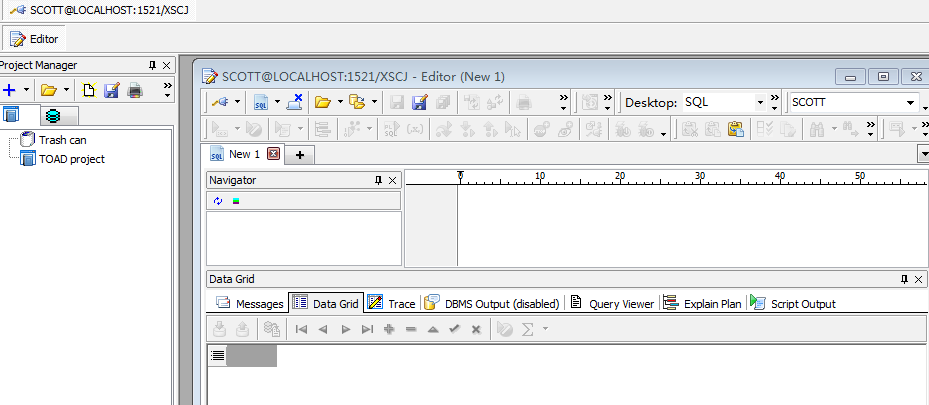Click the delete row minus button in Data Grid
Viewport: 929px width, 405px height.
pos(411,329)
